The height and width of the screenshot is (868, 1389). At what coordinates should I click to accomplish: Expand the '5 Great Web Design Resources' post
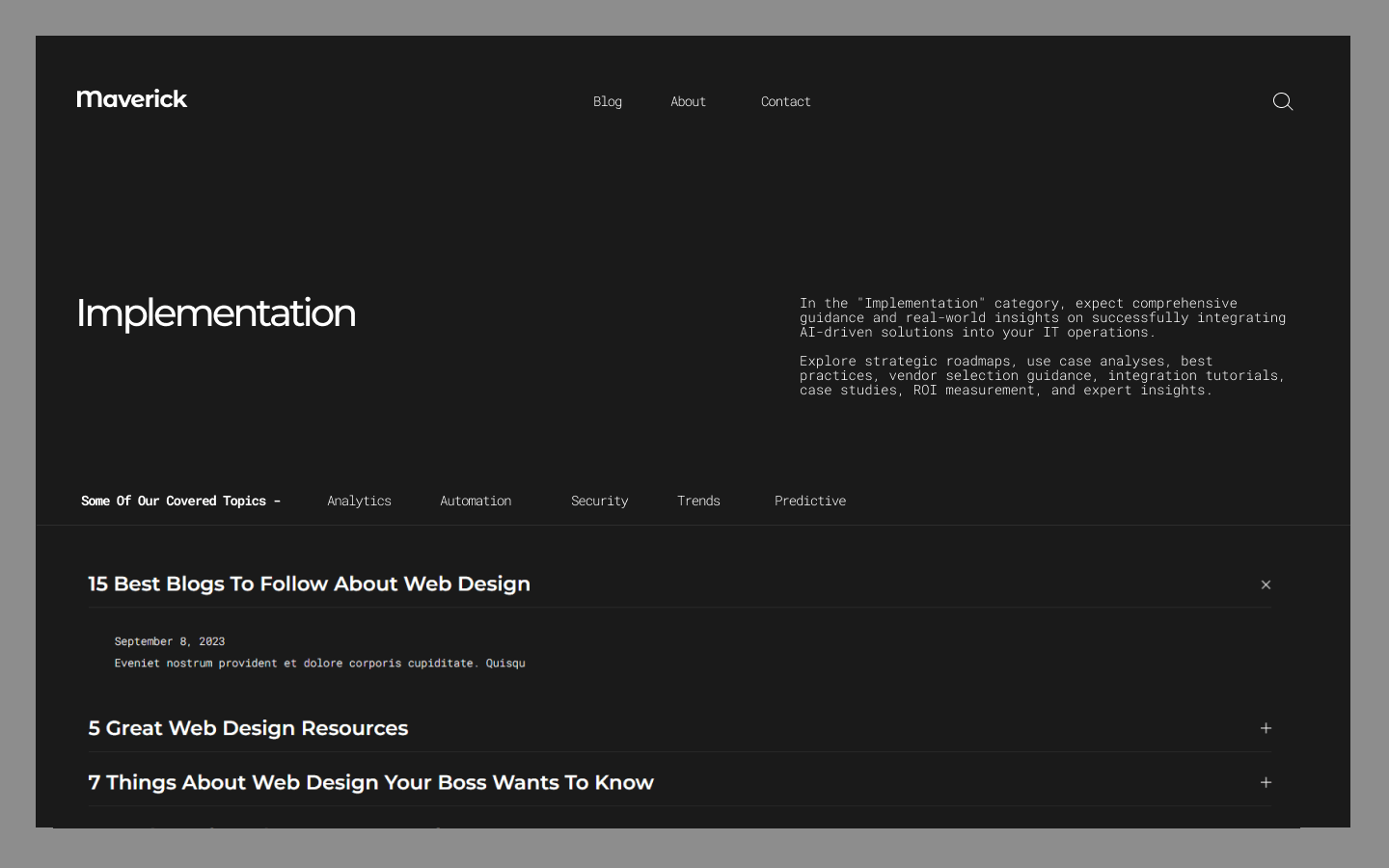1266,728
